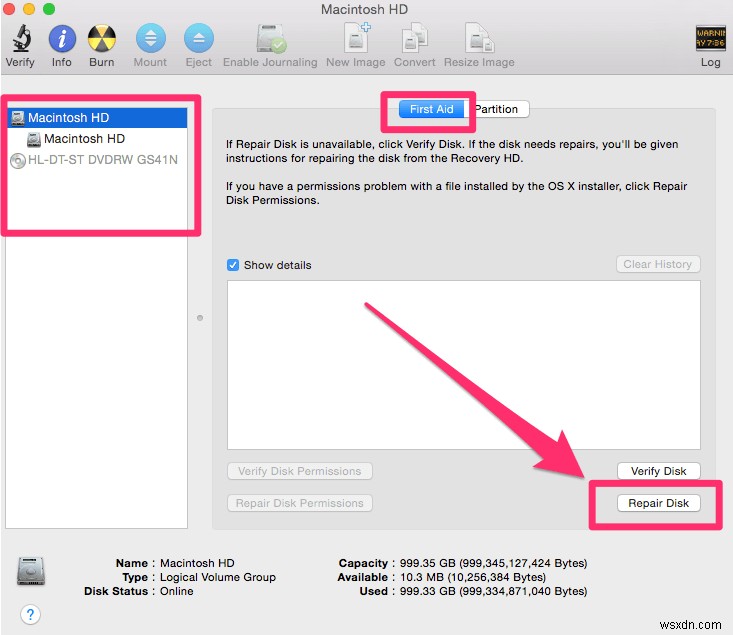
Task: Click the Clear History button
Action: pyautogui.click(x=658, y=264)
